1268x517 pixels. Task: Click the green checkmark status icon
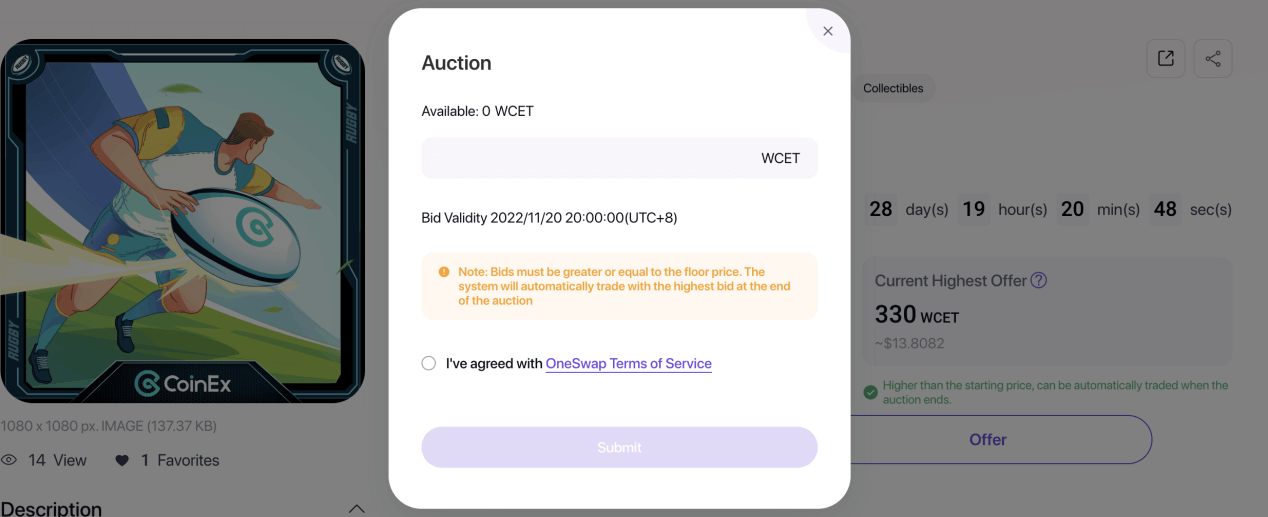tap(870, 392)
